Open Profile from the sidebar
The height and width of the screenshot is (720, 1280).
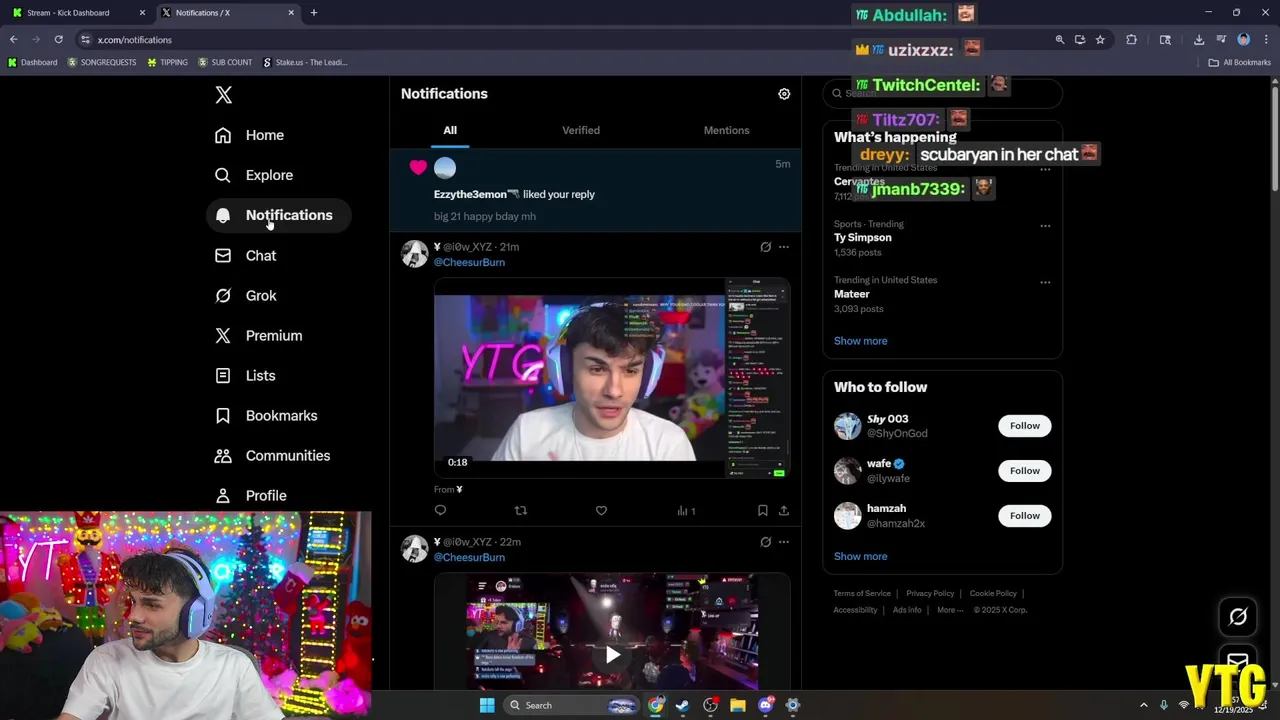pos(252,495)
